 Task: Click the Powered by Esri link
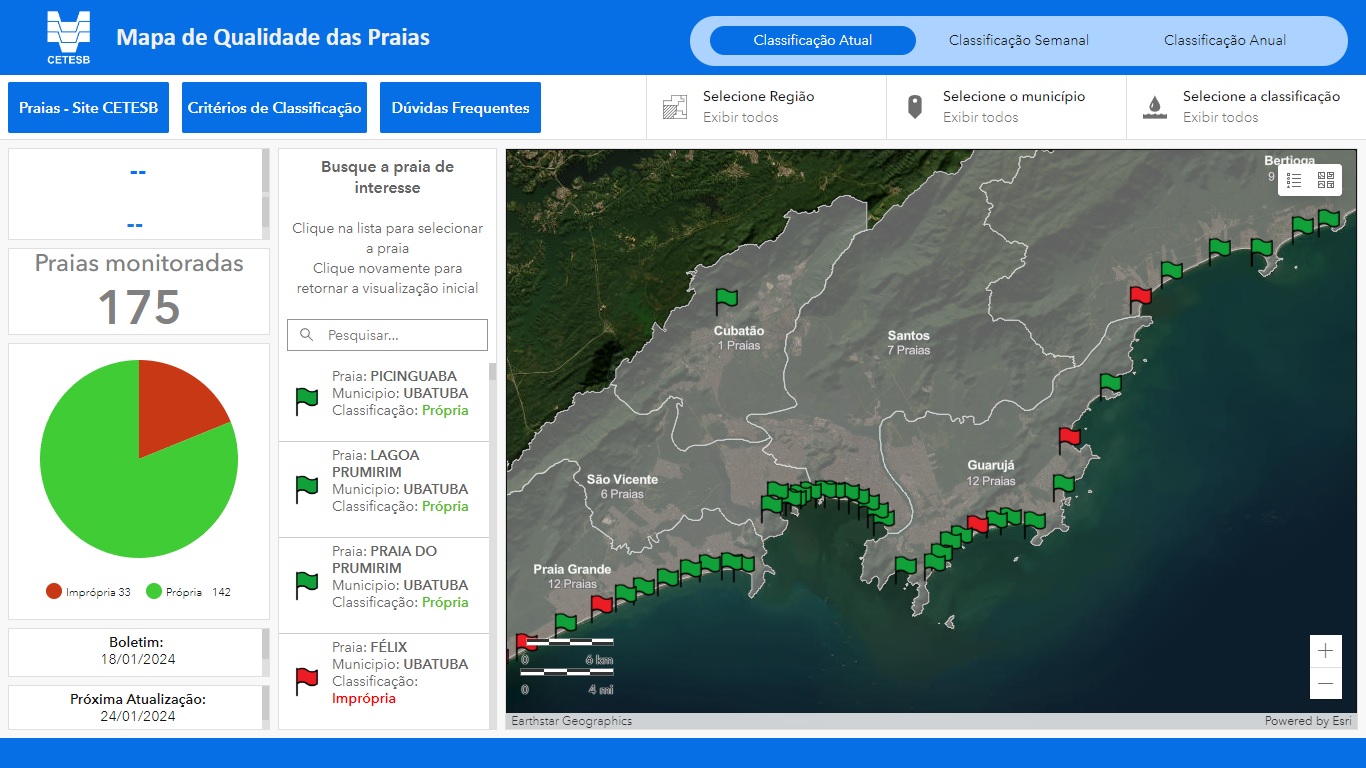[1310, 720]
